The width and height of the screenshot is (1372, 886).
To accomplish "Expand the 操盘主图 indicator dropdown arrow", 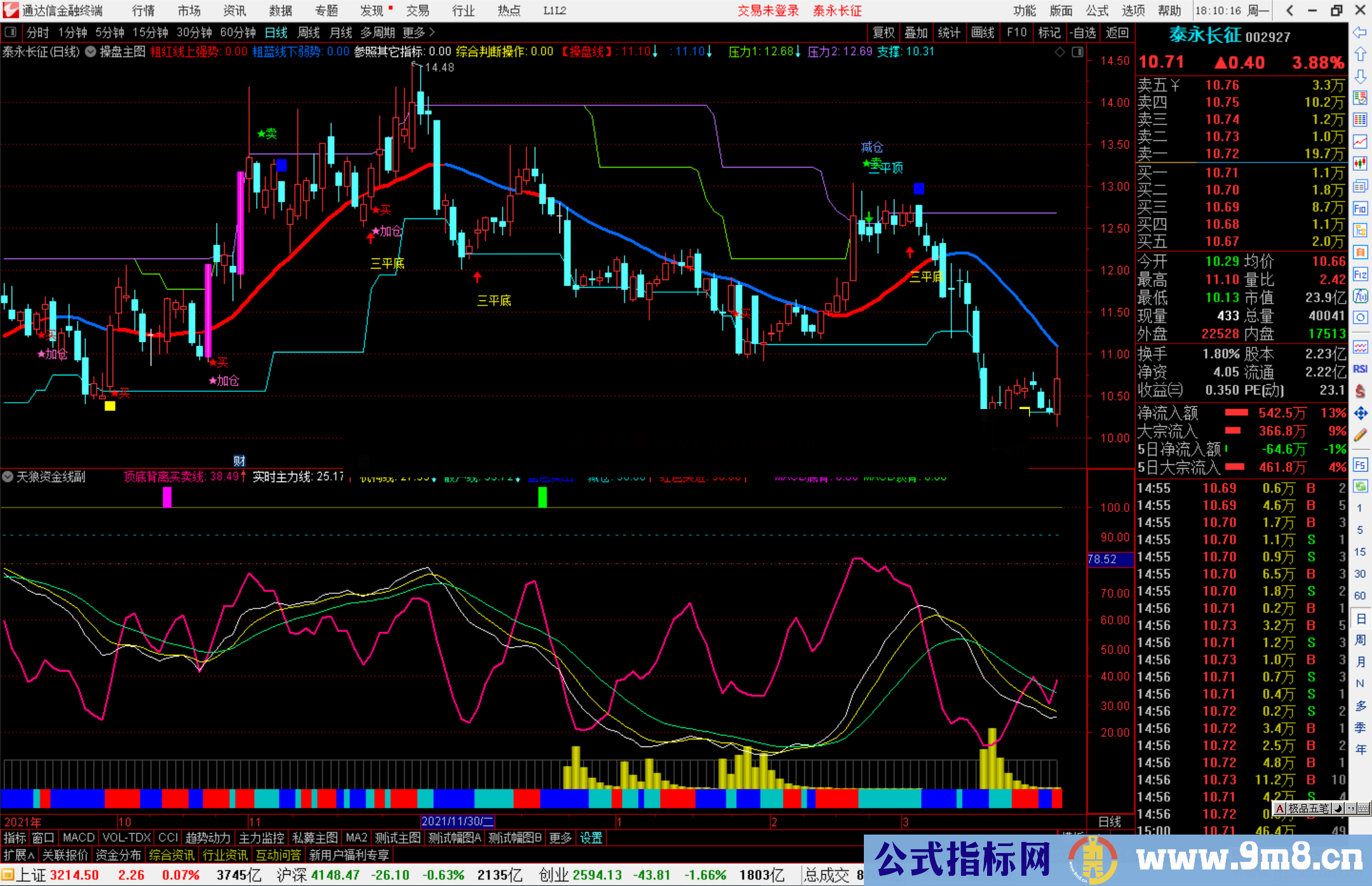I will tap(91, 52).
